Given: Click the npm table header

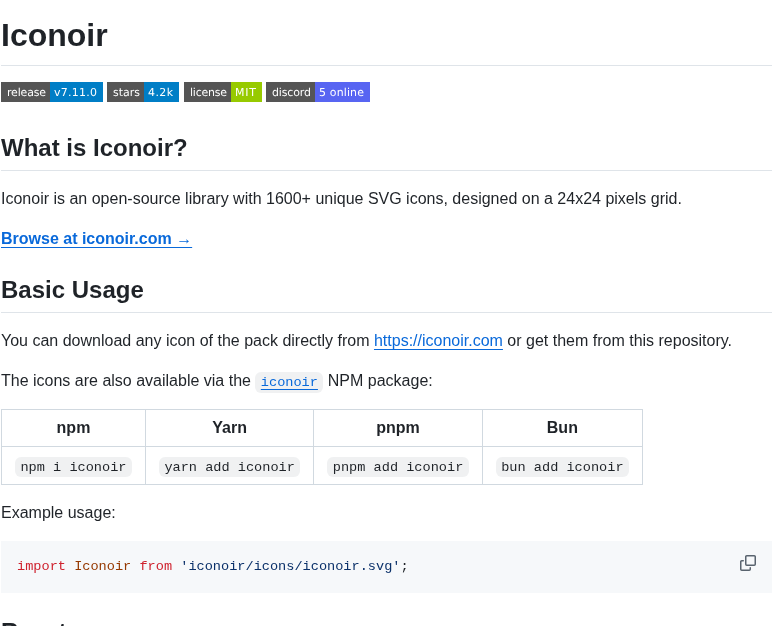Looking at the screenshot, I should click(73, 428).
